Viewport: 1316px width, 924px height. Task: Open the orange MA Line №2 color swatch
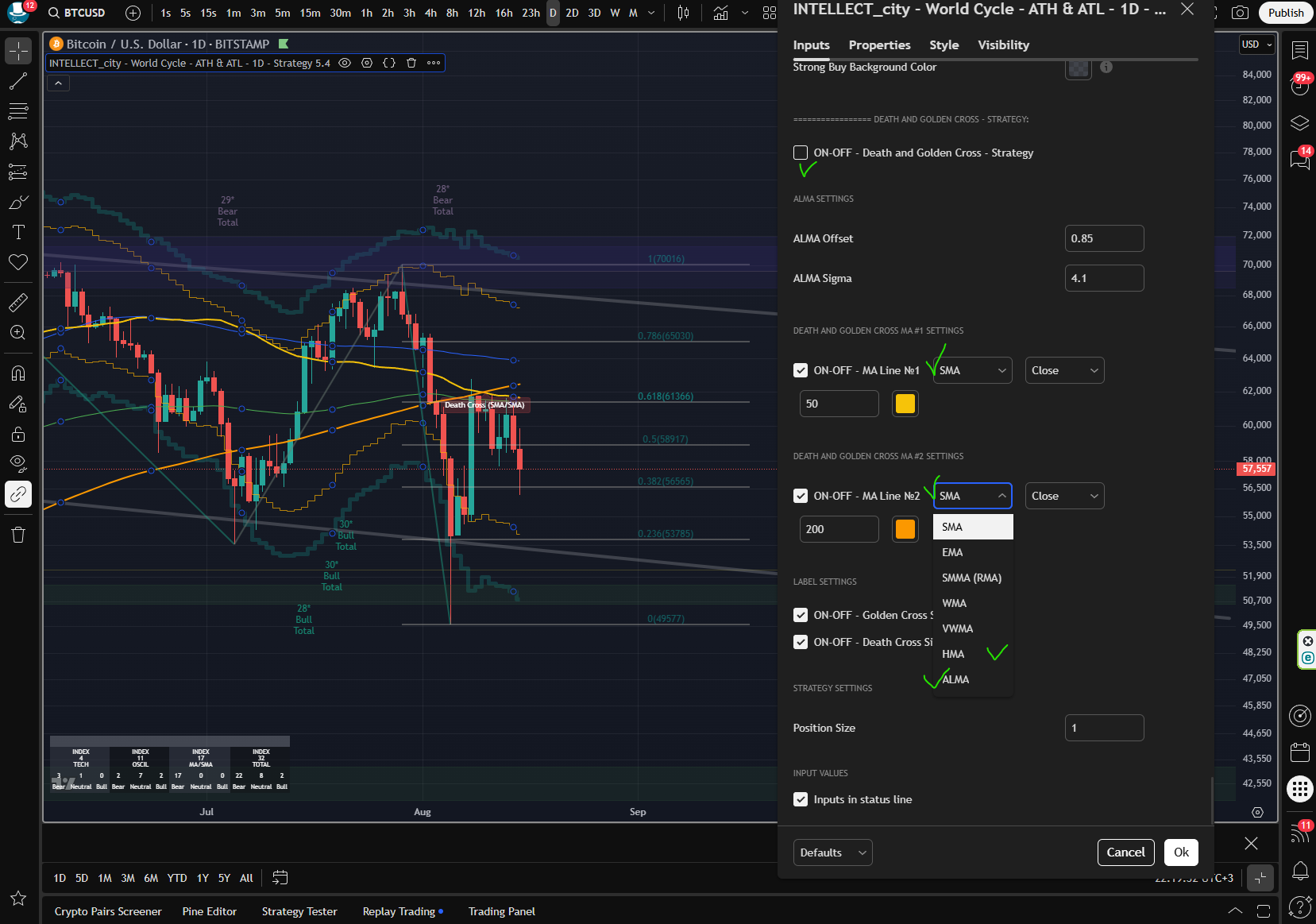905,529
